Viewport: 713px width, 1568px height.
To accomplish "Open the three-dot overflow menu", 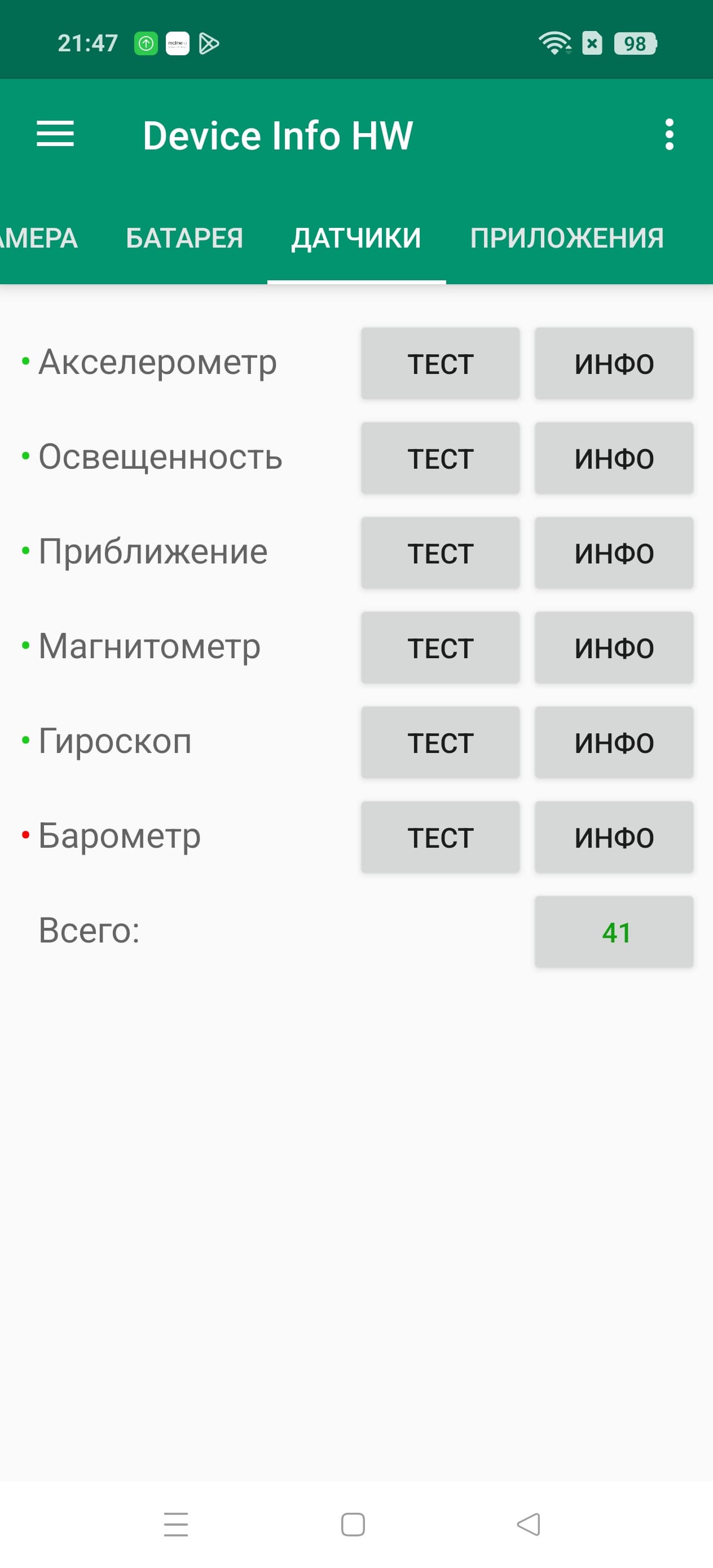I will click(669, 134).
